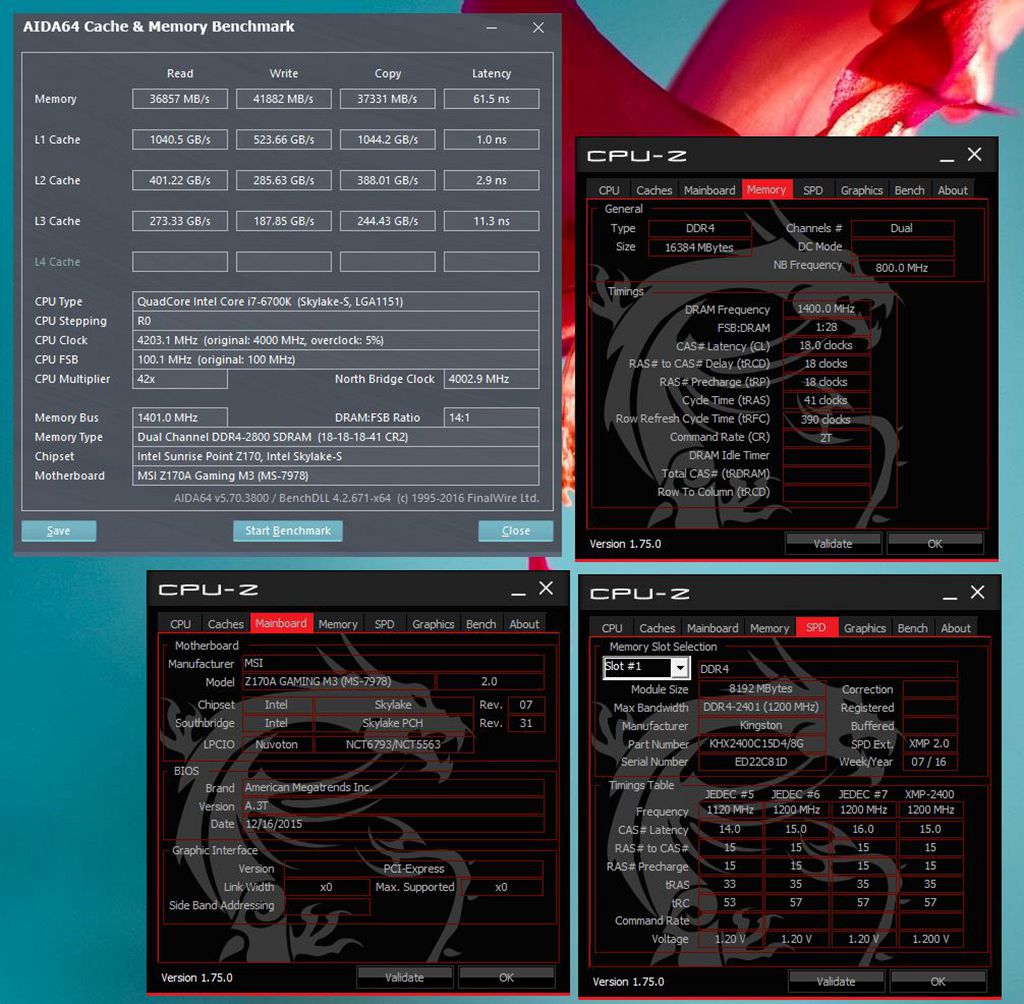Viewport: 1024px width, 1004px height.
Task: Open Bench tab in SPD CPU-Z window
Action: [x=912, y=628]
